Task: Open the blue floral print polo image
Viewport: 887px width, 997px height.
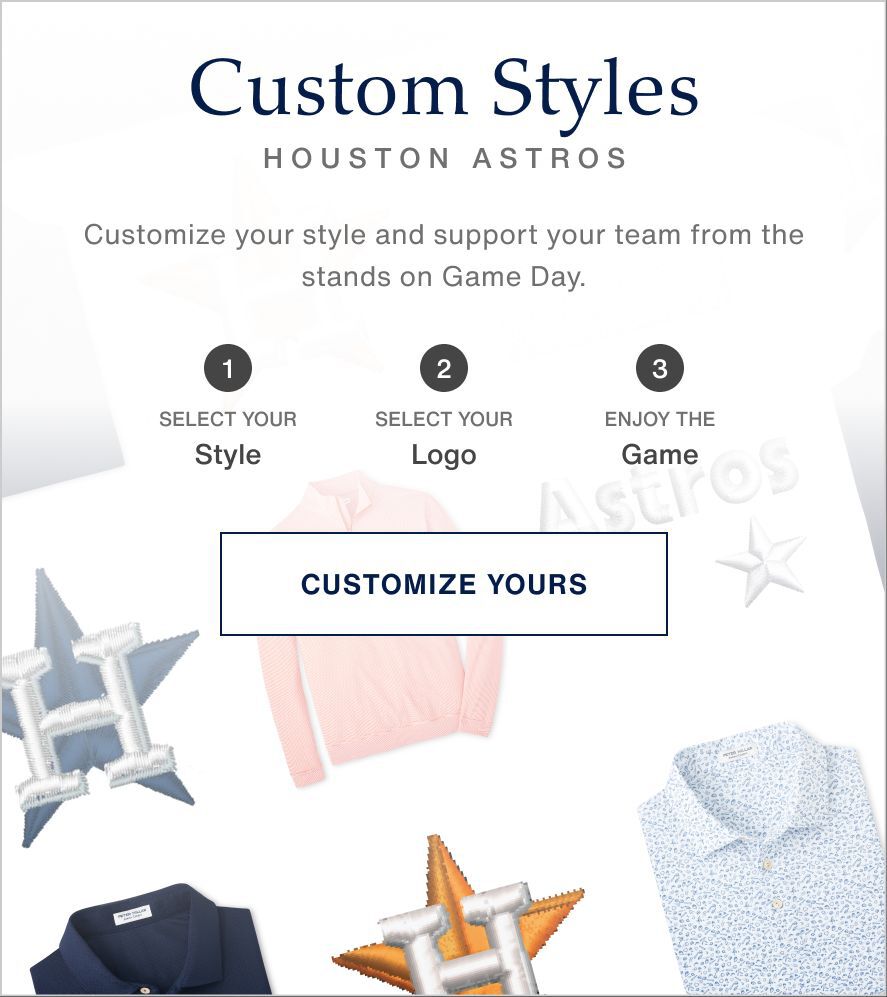Action: [762, 858]
